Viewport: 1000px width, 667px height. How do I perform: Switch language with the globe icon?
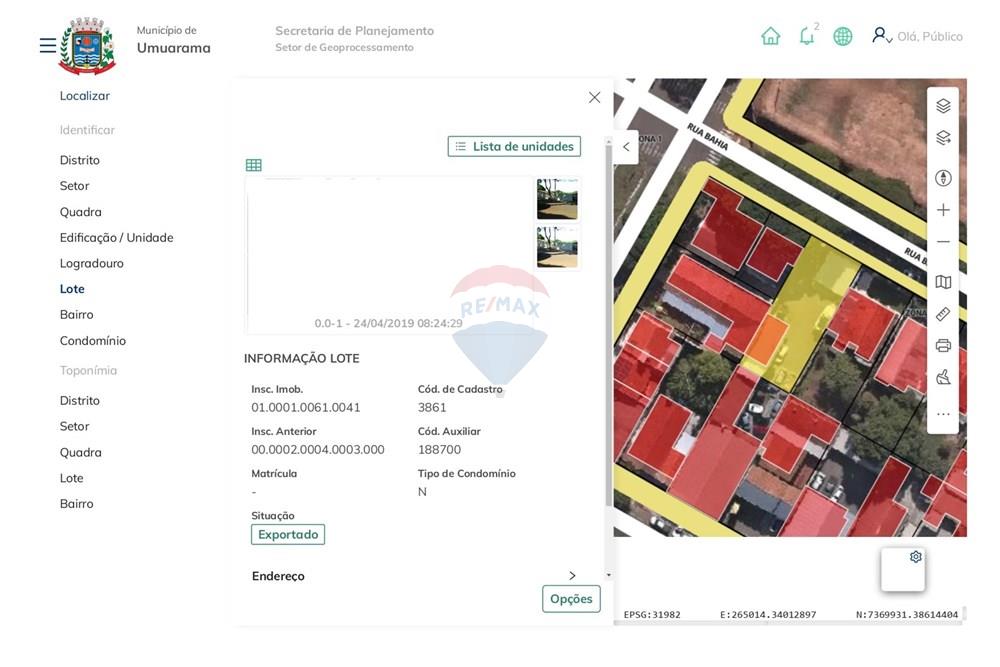(842, 35)
